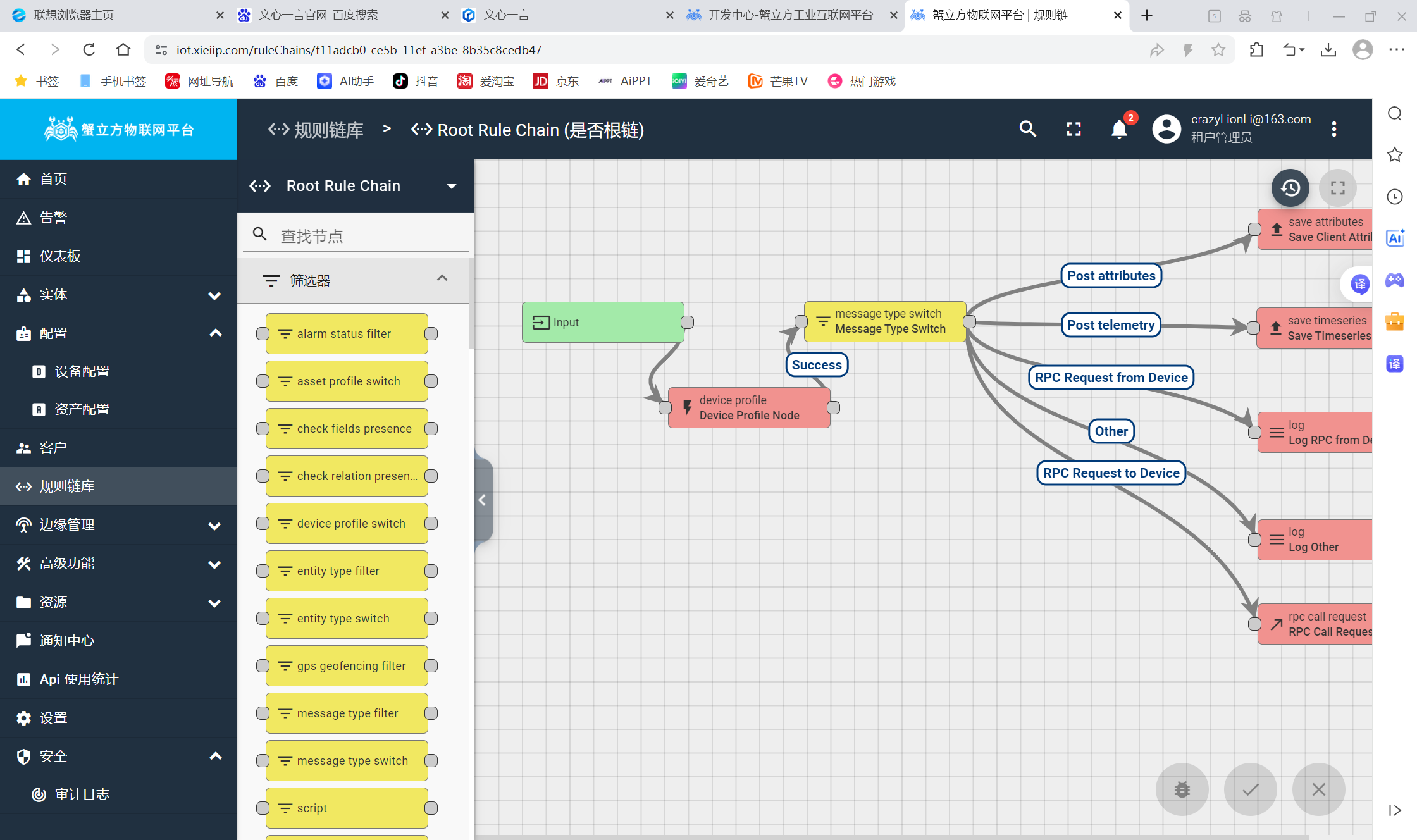
Task: Open the AI assistant sidebar icon
Action: click(1395, 238)
